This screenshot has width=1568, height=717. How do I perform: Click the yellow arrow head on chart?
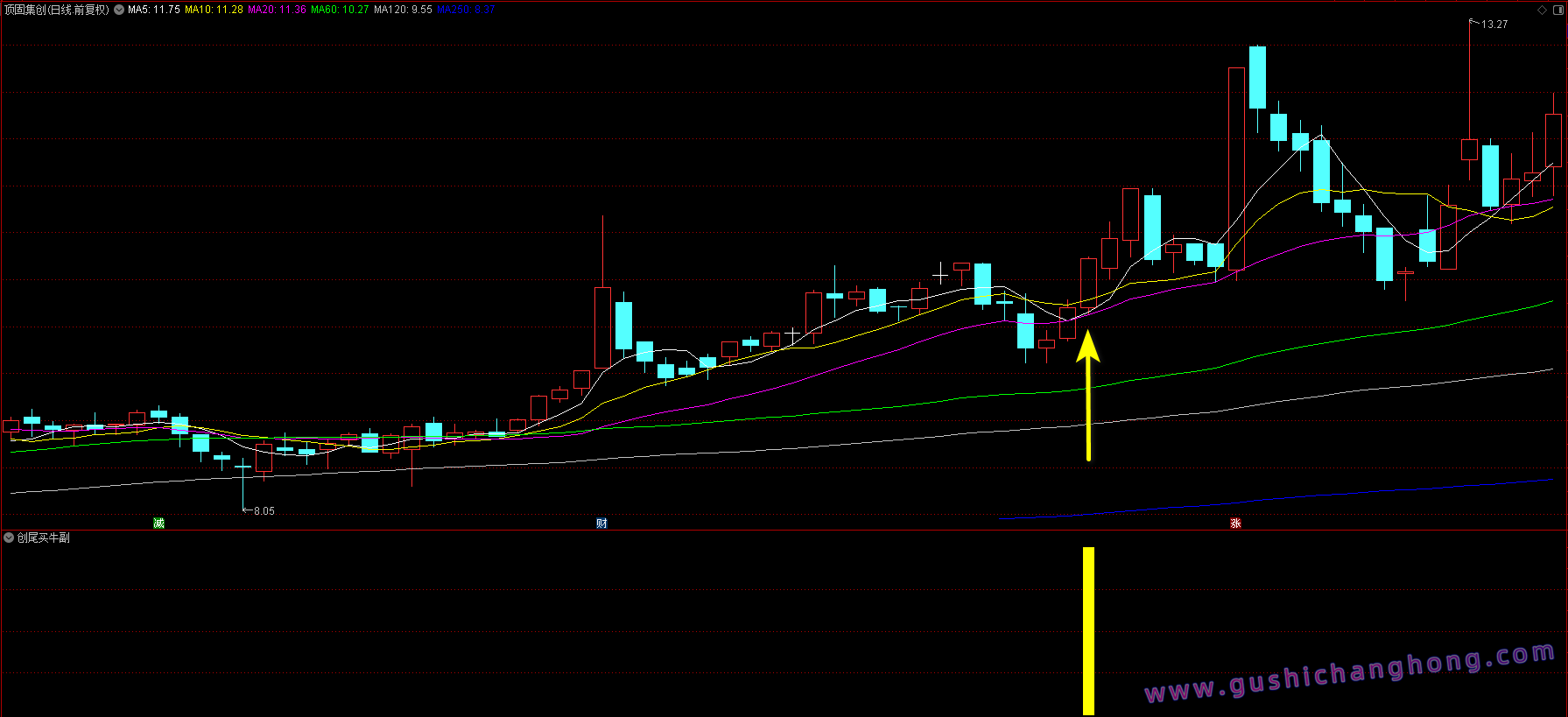click(x=1087, y=346)
